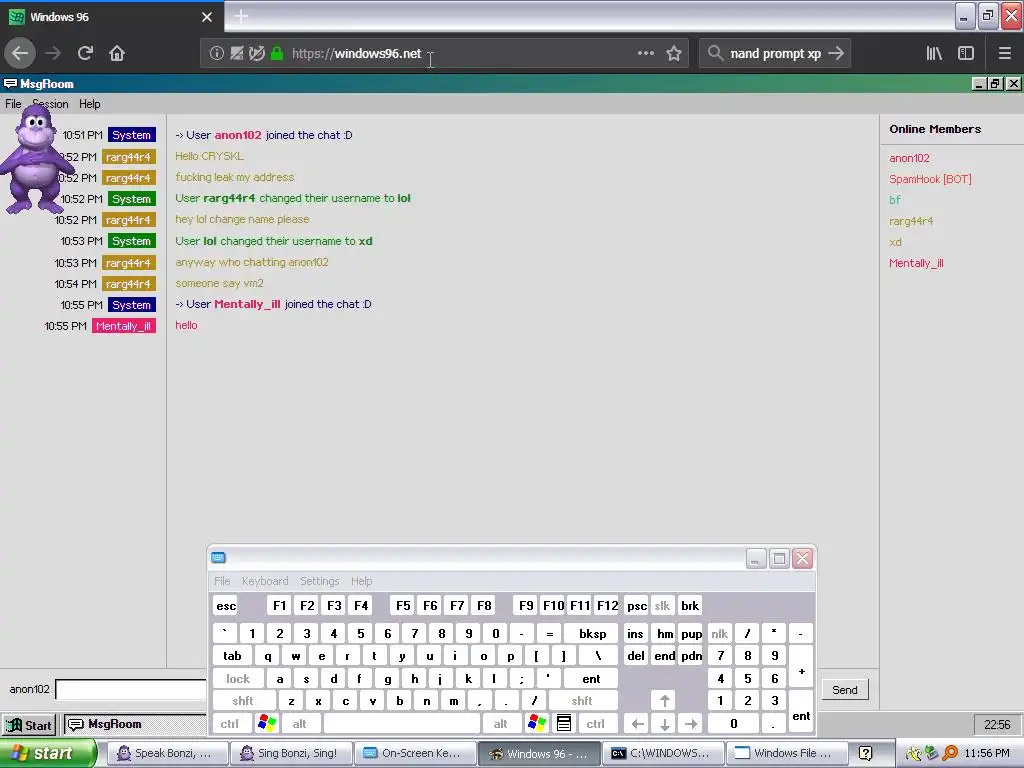Toggle the left shft key
Screen dimensions: 1024x768
tap(244, 701)
